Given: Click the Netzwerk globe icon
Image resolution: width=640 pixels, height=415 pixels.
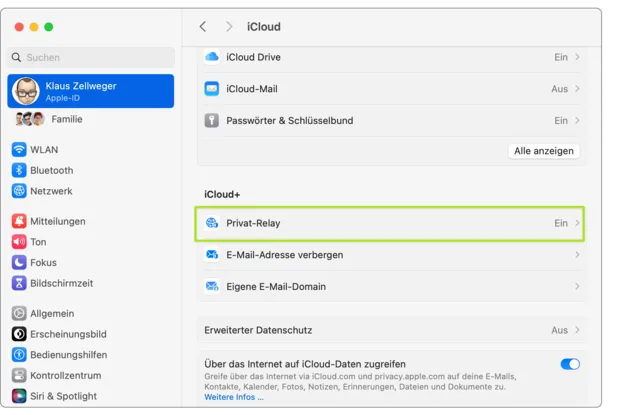Looking at the screenshot, I should (x=19, y=191).
